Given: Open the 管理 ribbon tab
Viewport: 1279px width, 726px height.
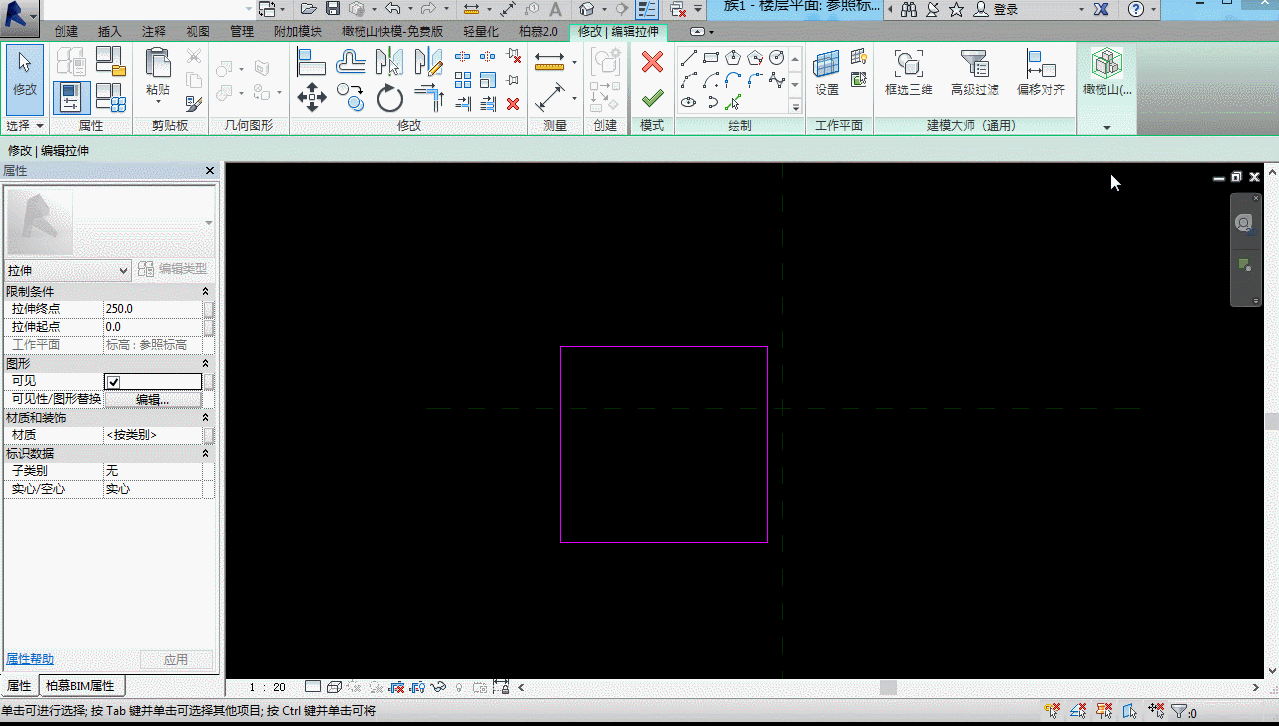Looking at the screenshot, I should (x=242, y=32).
